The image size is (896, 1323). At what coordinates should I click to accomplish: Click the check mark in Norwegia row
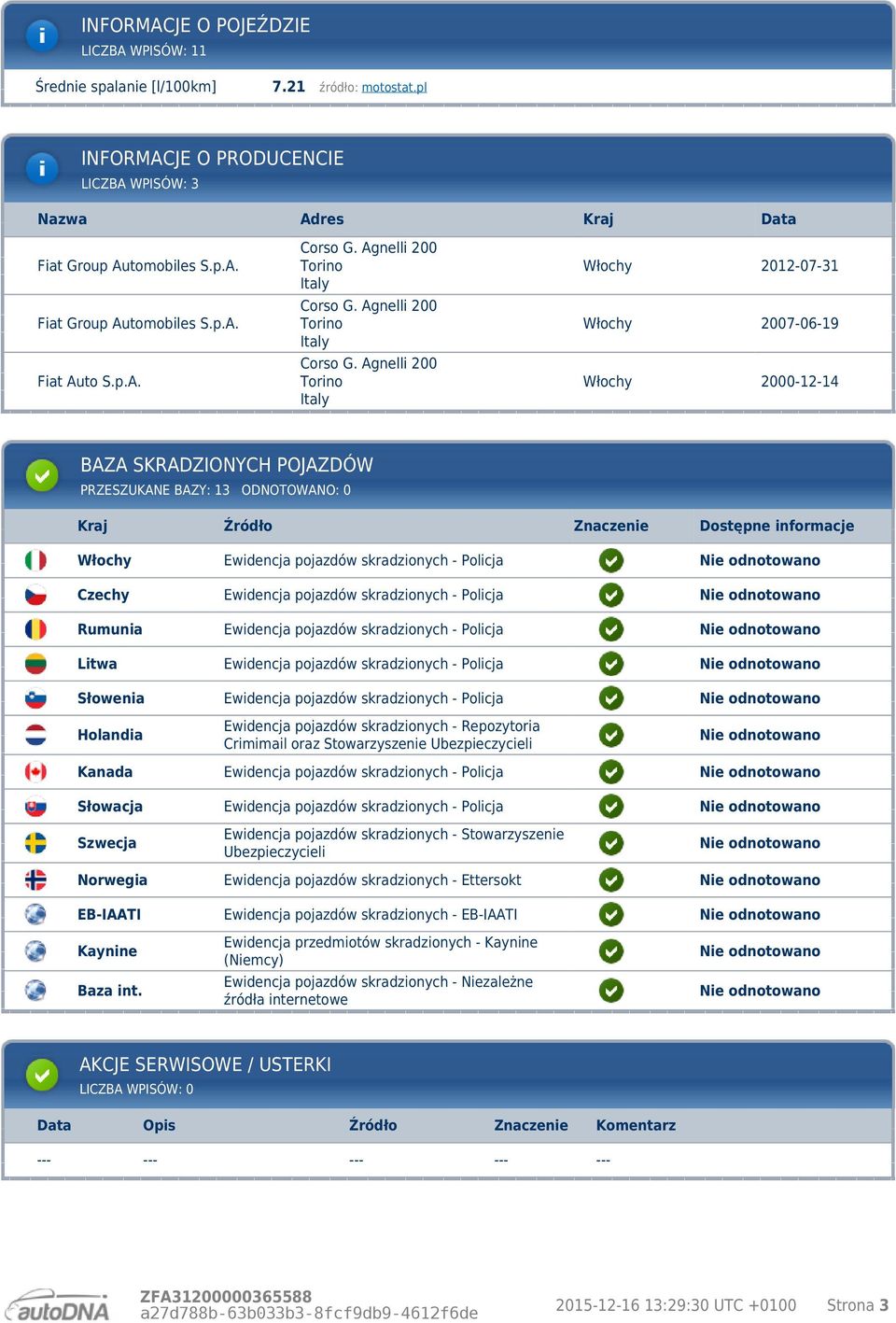tap(611, 880)
